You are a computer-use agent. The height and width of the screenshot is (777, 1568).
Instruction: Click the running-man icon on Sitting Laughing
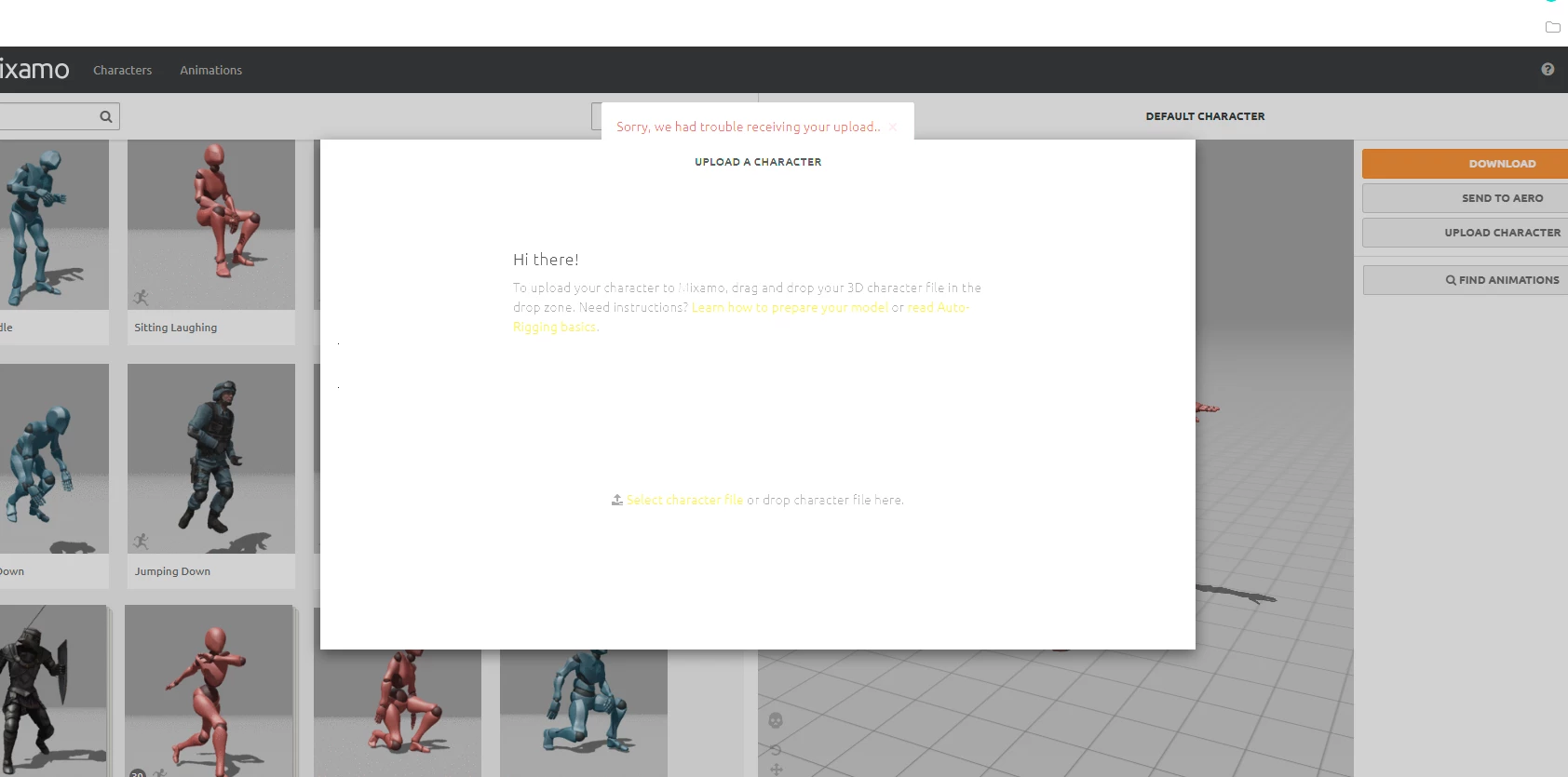tap(141, 298)
